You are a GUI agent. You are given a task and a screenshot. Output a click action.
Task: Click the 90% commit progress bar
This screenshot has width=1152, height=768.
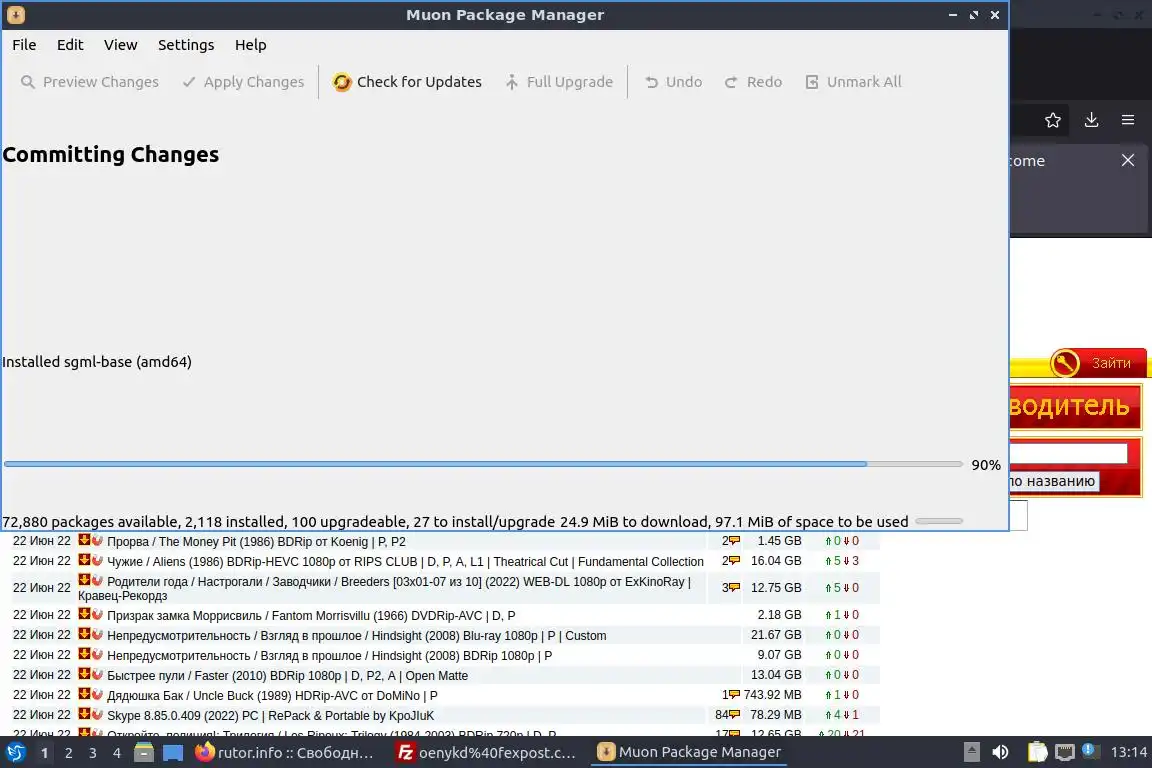pos(483,464)
